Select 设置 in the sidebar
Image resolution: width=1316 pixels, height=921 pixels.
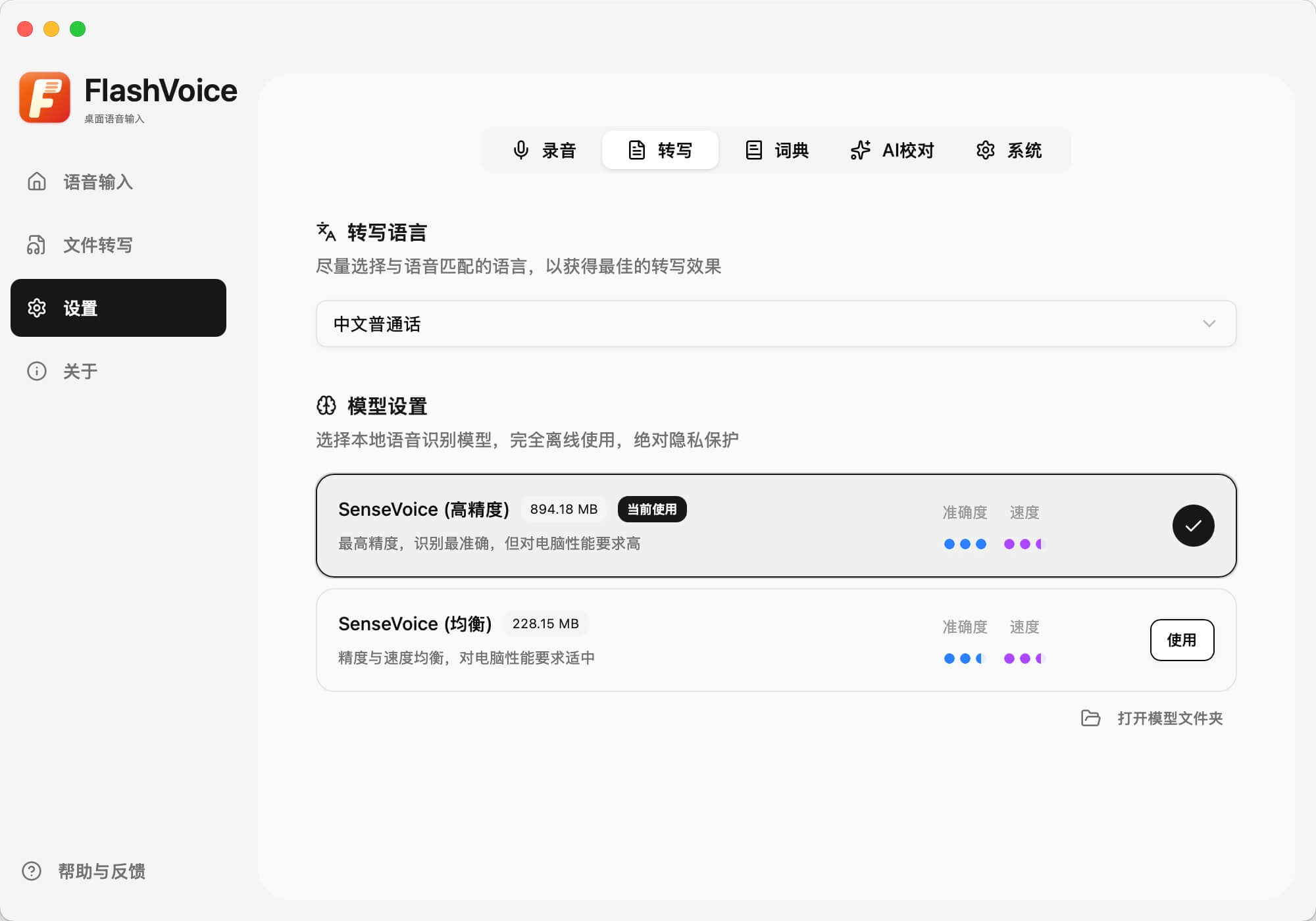118,308
